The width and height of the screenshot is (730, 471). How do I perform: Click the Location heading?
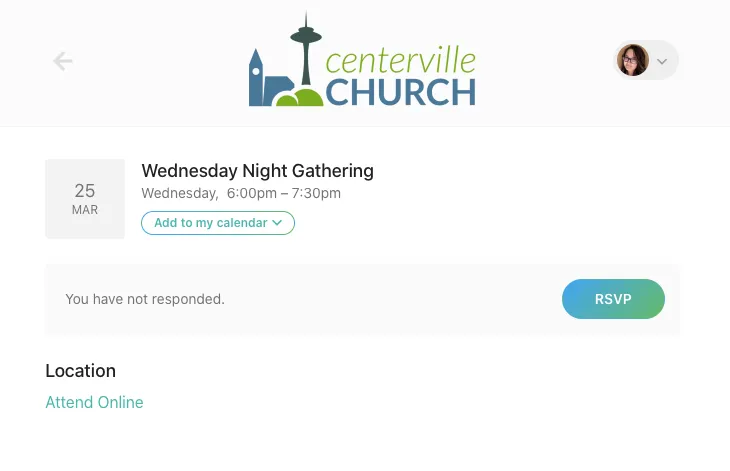(x=80, y=371)
